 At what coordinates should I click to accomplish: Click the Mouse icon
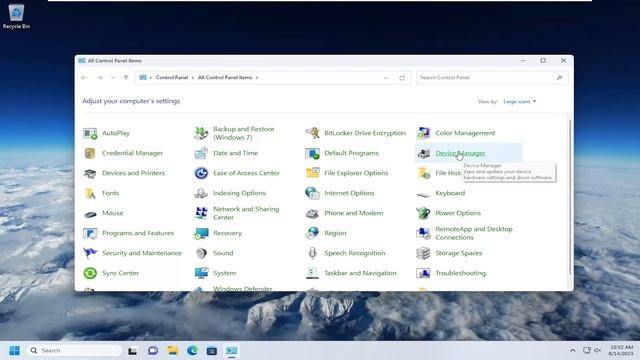point(90,213)
